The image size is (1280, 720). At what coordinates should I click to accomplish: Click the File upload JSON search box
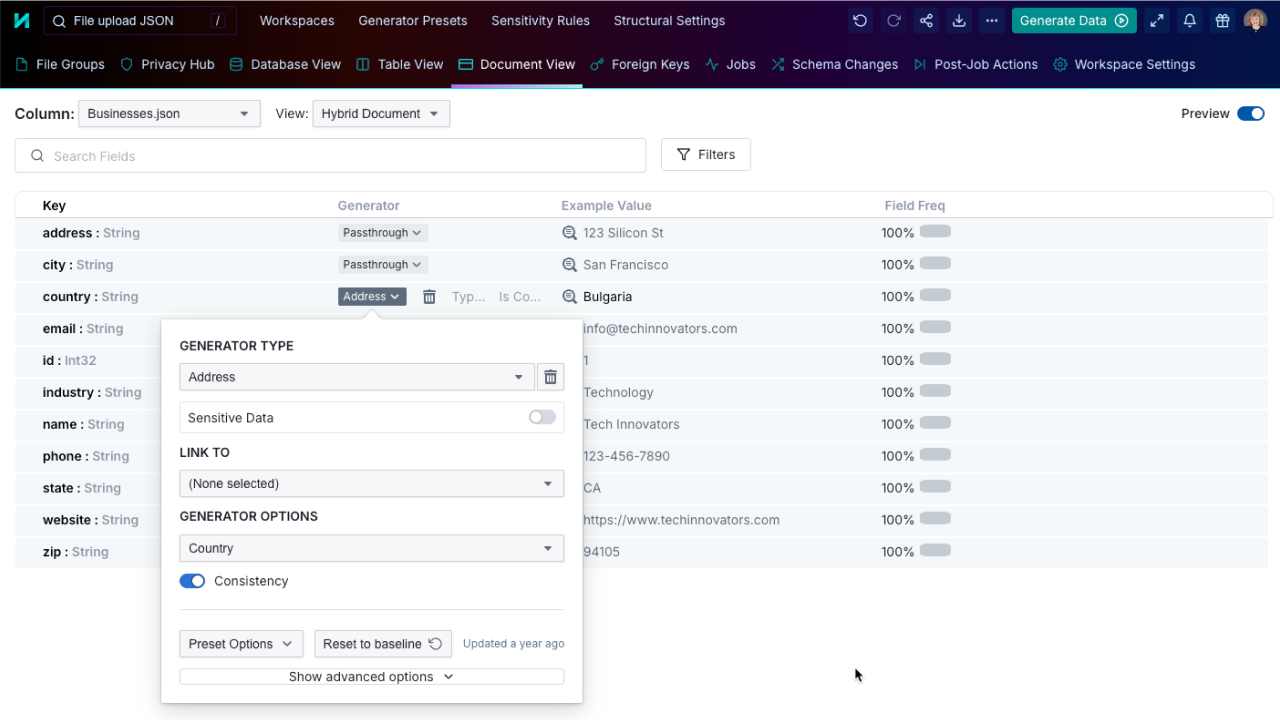[x=140, y=21]
